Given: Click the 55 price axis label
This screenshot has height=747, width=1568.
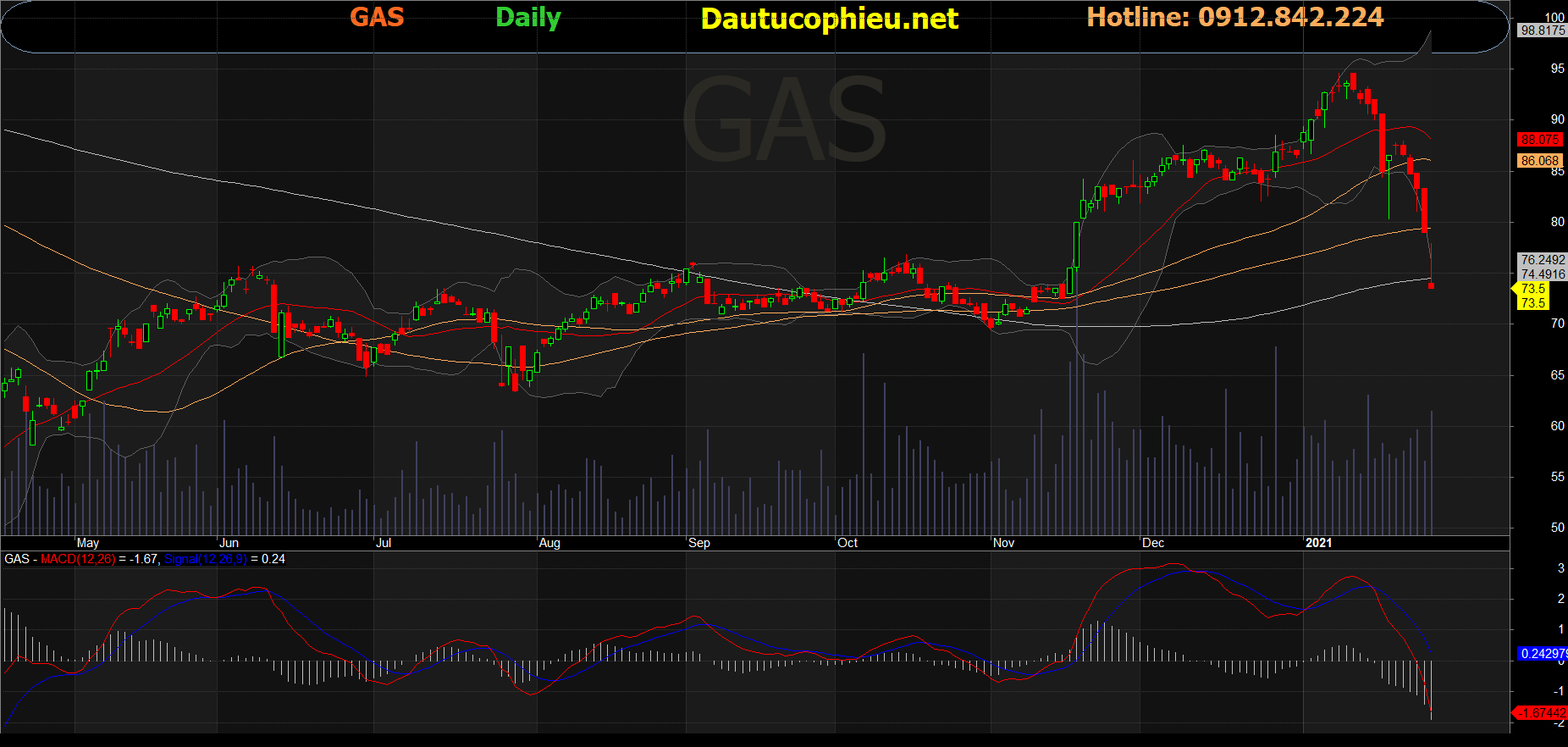Looking at the screenshot, I should point(1557,477).
